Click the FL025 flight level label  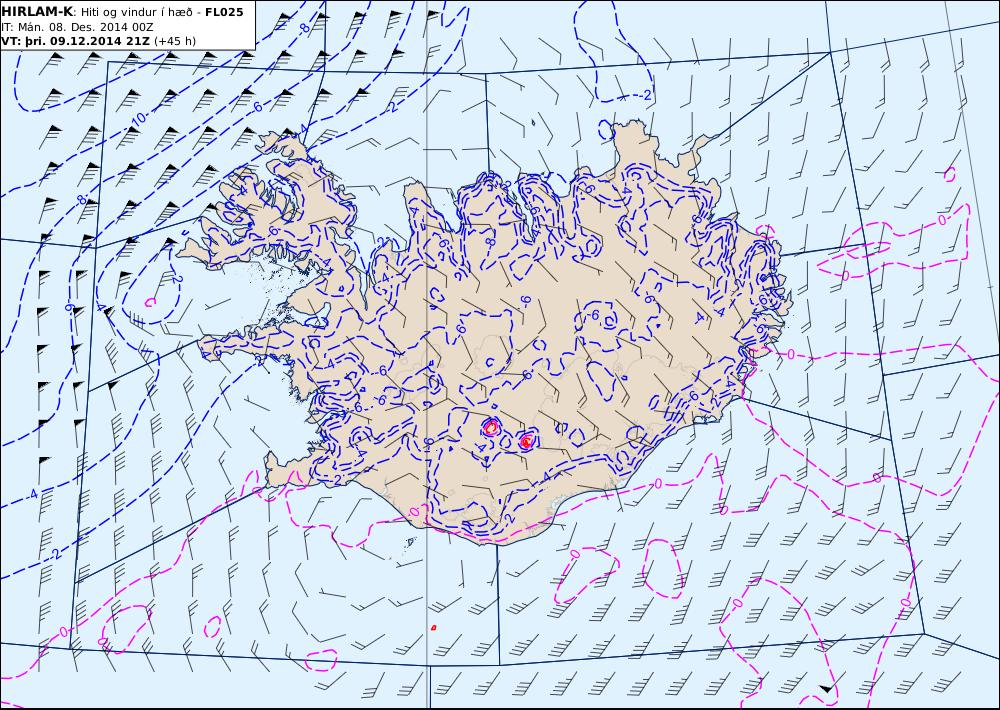[224, 12]
